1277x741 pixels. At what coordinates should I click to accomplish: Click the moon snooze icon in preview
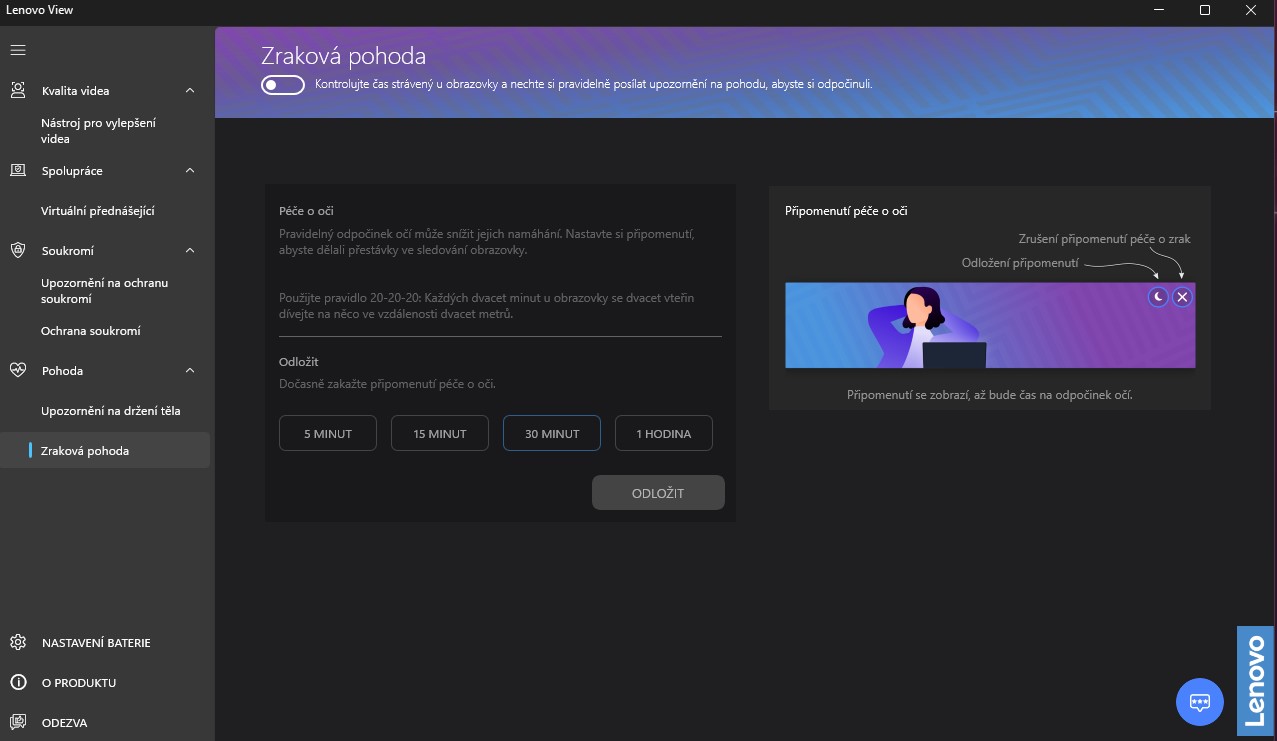(1158, 297)
